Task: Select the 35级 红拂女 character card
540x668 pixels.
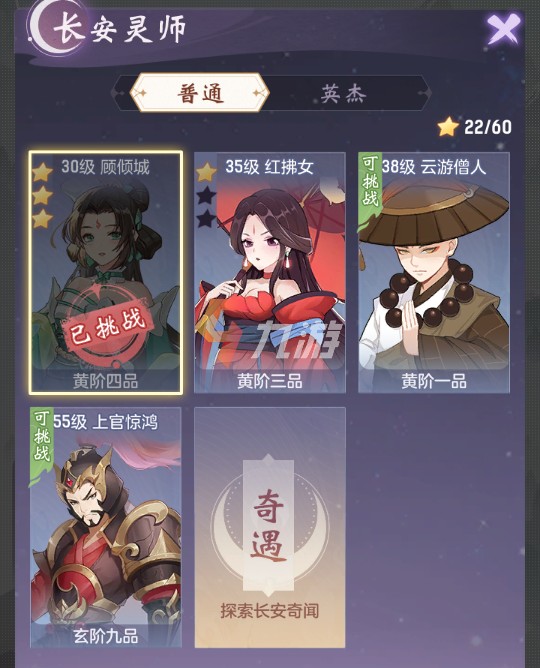Action: coord(270,273)
